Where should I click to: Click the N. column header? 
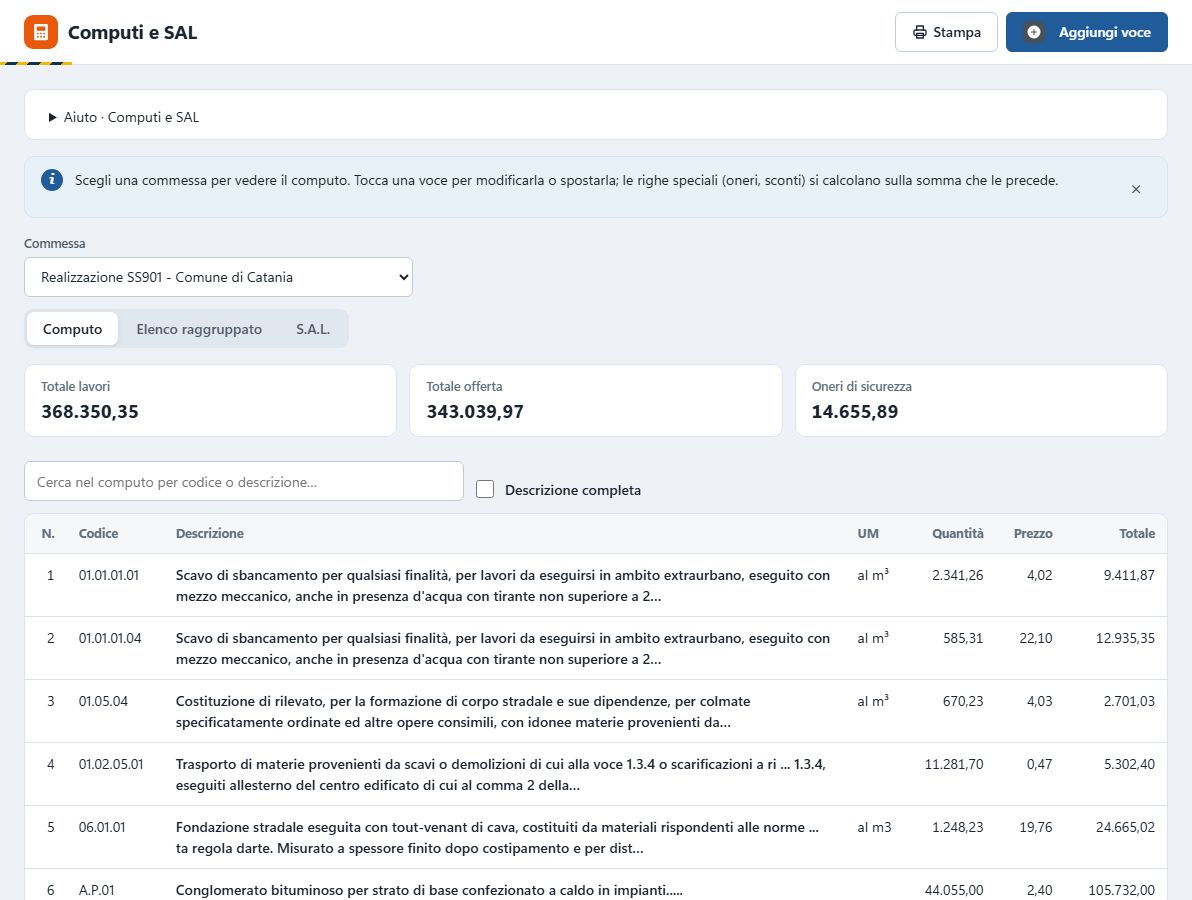[x=48, y=533]
